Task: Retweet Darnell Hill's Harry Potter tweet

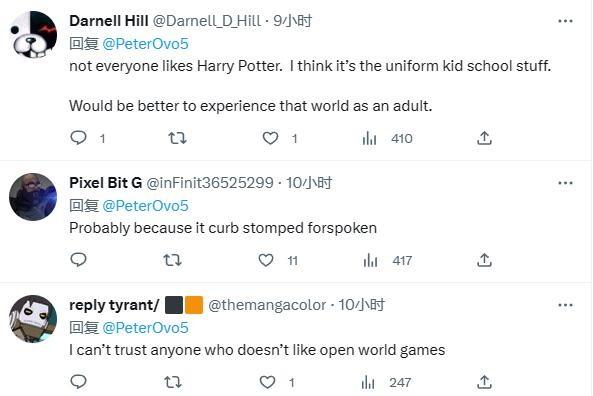Action: 177,138
